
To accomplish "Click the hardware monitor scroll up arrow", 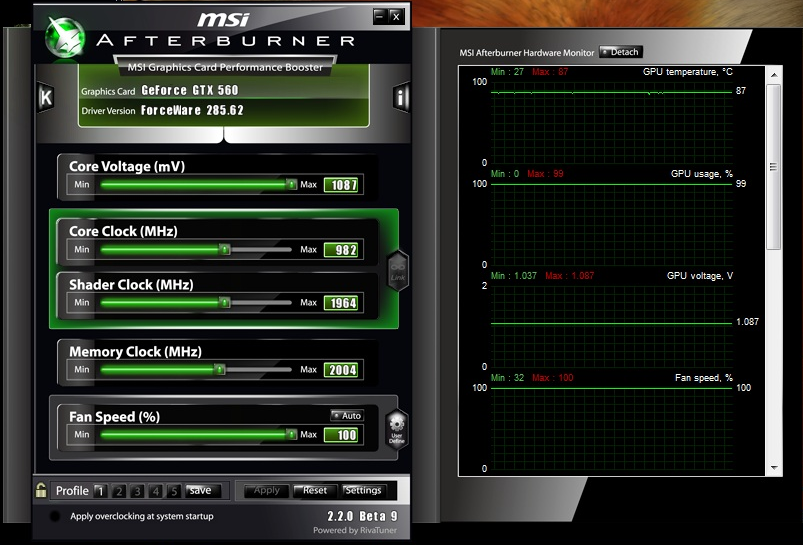I will [774, 75].
